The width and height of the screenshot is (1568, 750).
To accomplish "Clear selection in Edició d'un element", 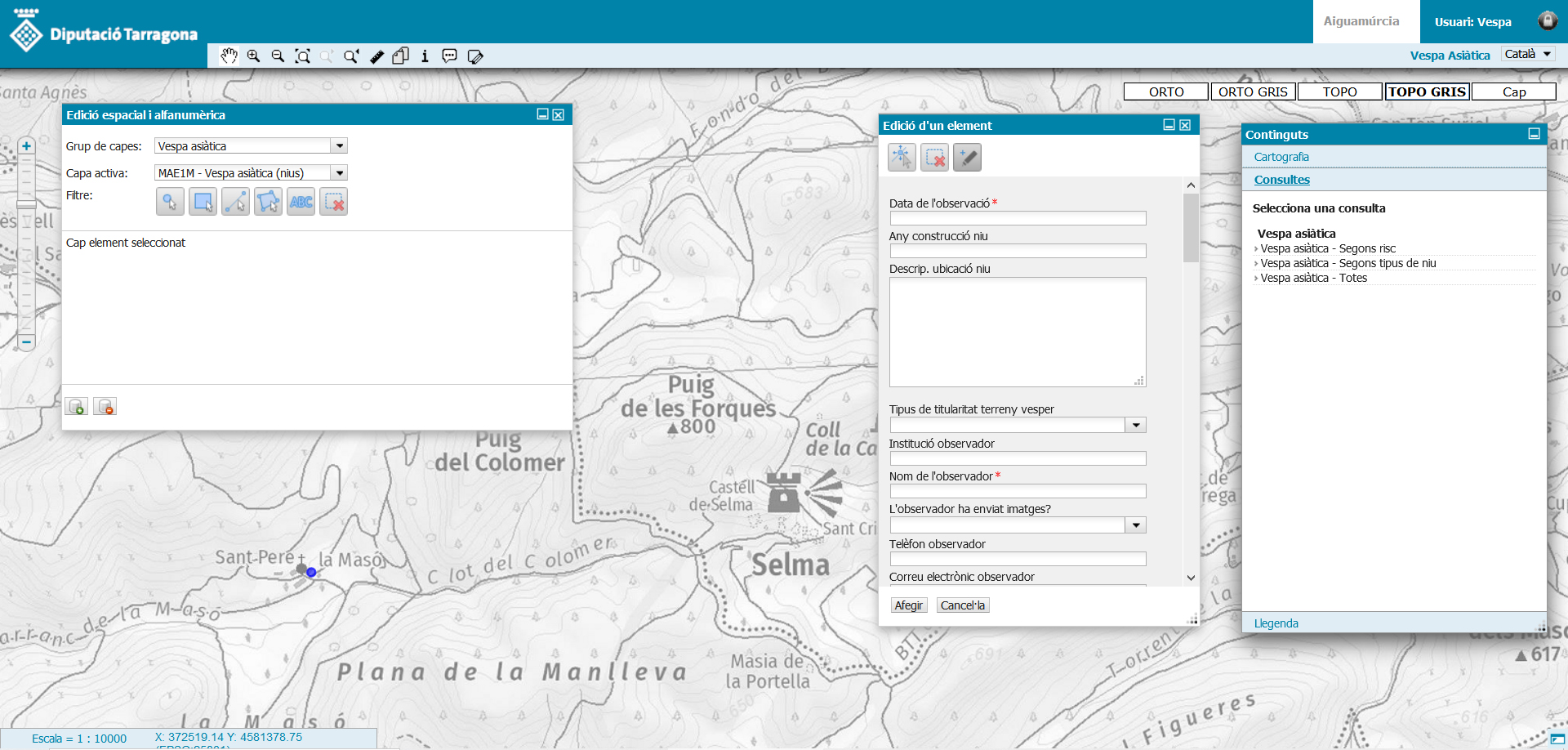I will pyautogui.click(x=934, y=158).
